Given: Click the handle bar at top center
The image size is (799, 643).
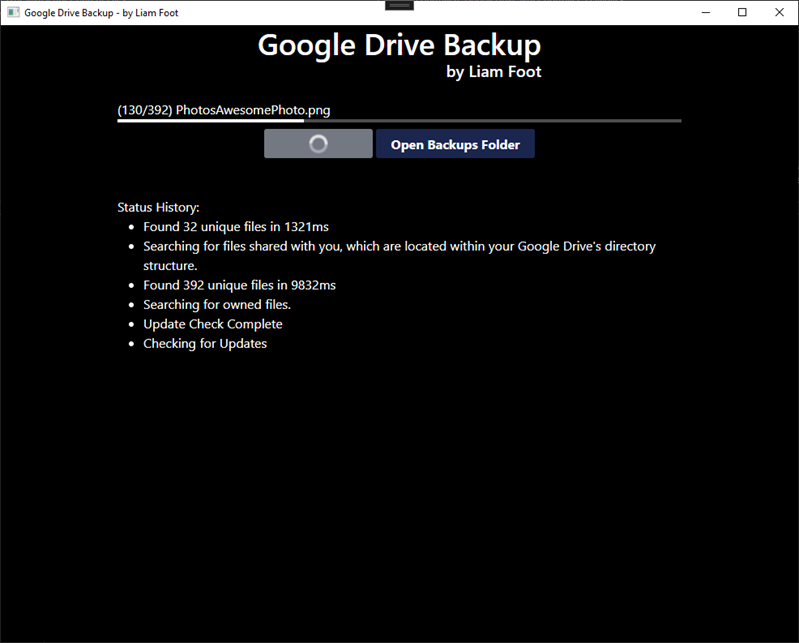Looking at the screenshot, I should [x=400, y=6].
